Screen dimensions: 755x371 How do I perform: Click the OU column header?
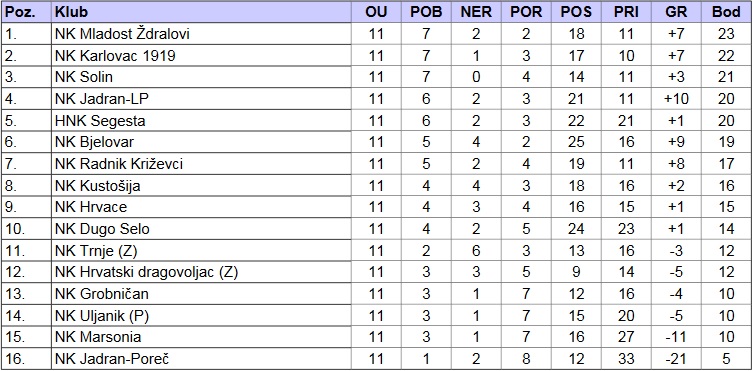pyautogui.click(x=376, y=12)
